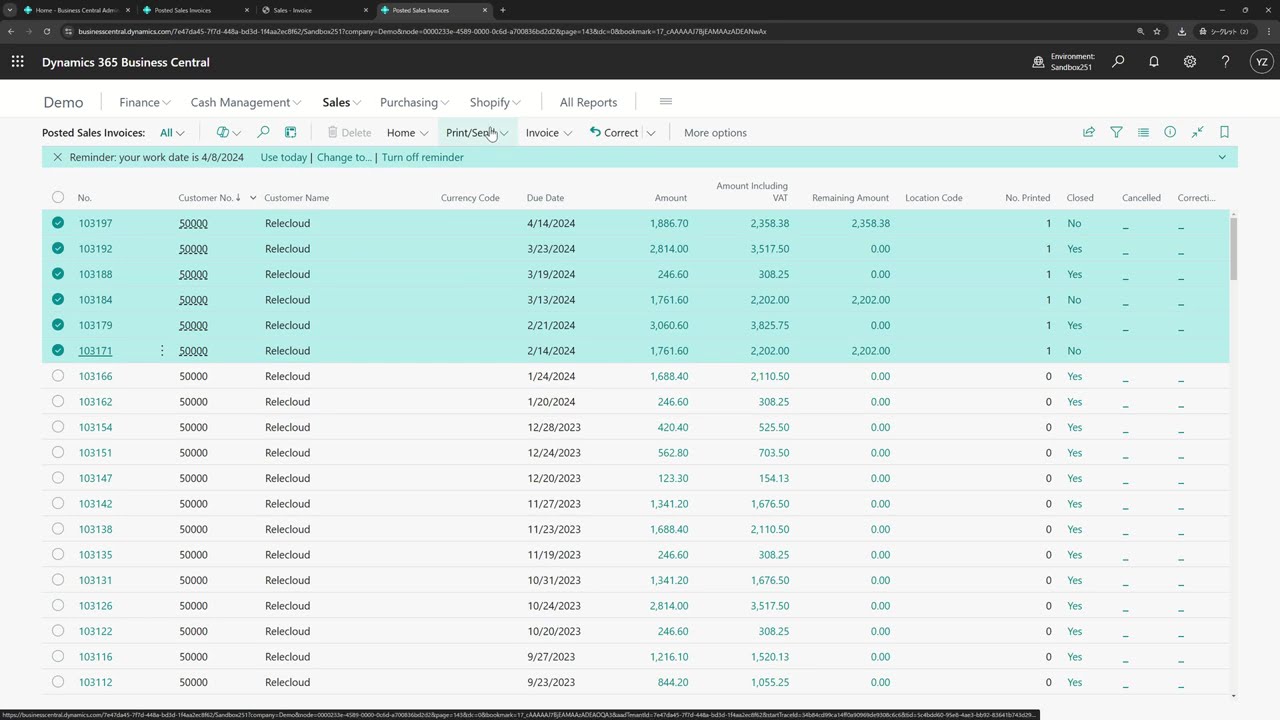
Task: Click the browser back arrow
Action: tap(11, 31)
